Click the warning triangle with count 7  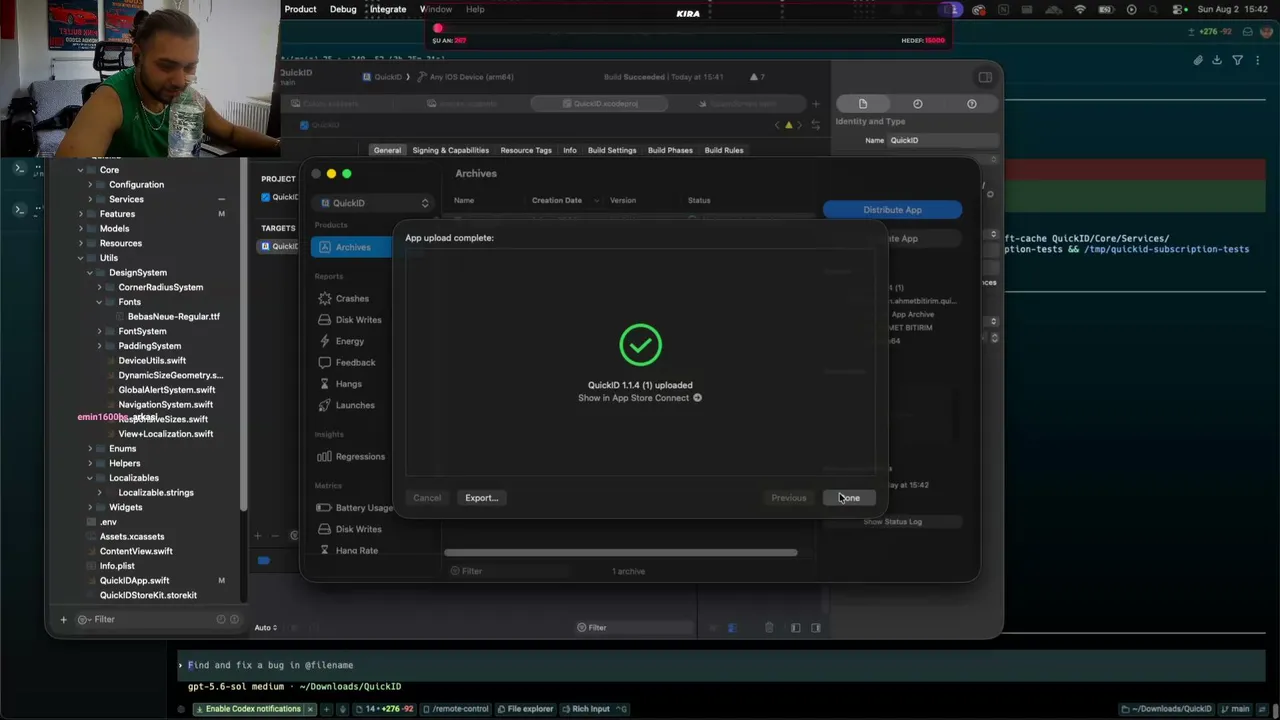[x=757, y=77]
